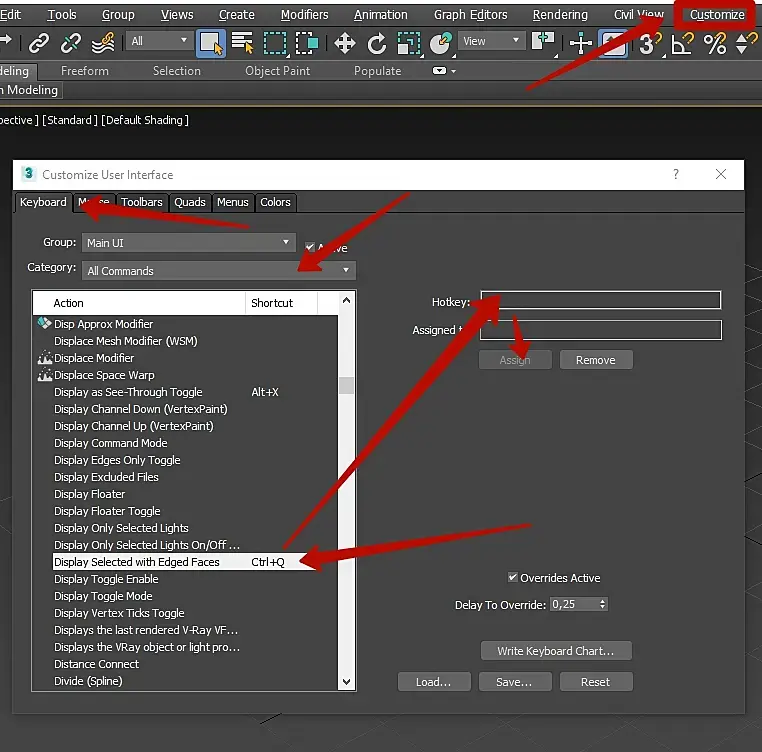Toggle the Window/Crossing selection icon

[307, 43]
